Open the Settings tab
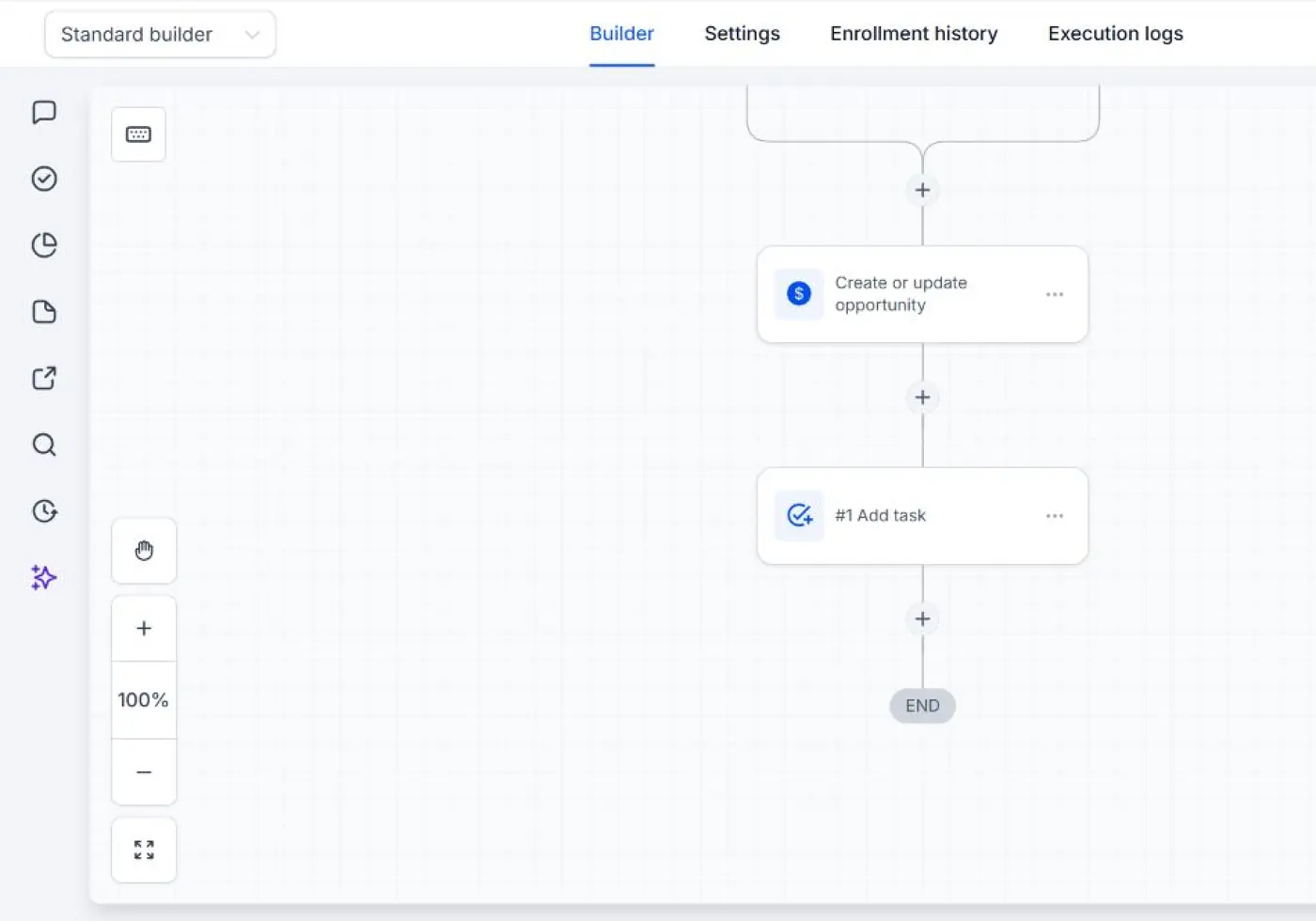Viewport: 1316px width, 921px height. click(742, 34)
